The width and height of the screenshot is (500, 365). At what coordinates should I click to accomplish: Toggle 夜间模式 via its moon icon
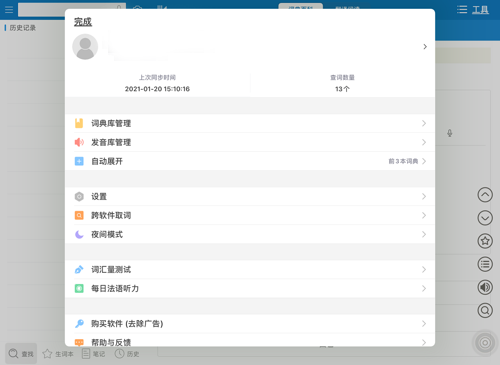79,234
